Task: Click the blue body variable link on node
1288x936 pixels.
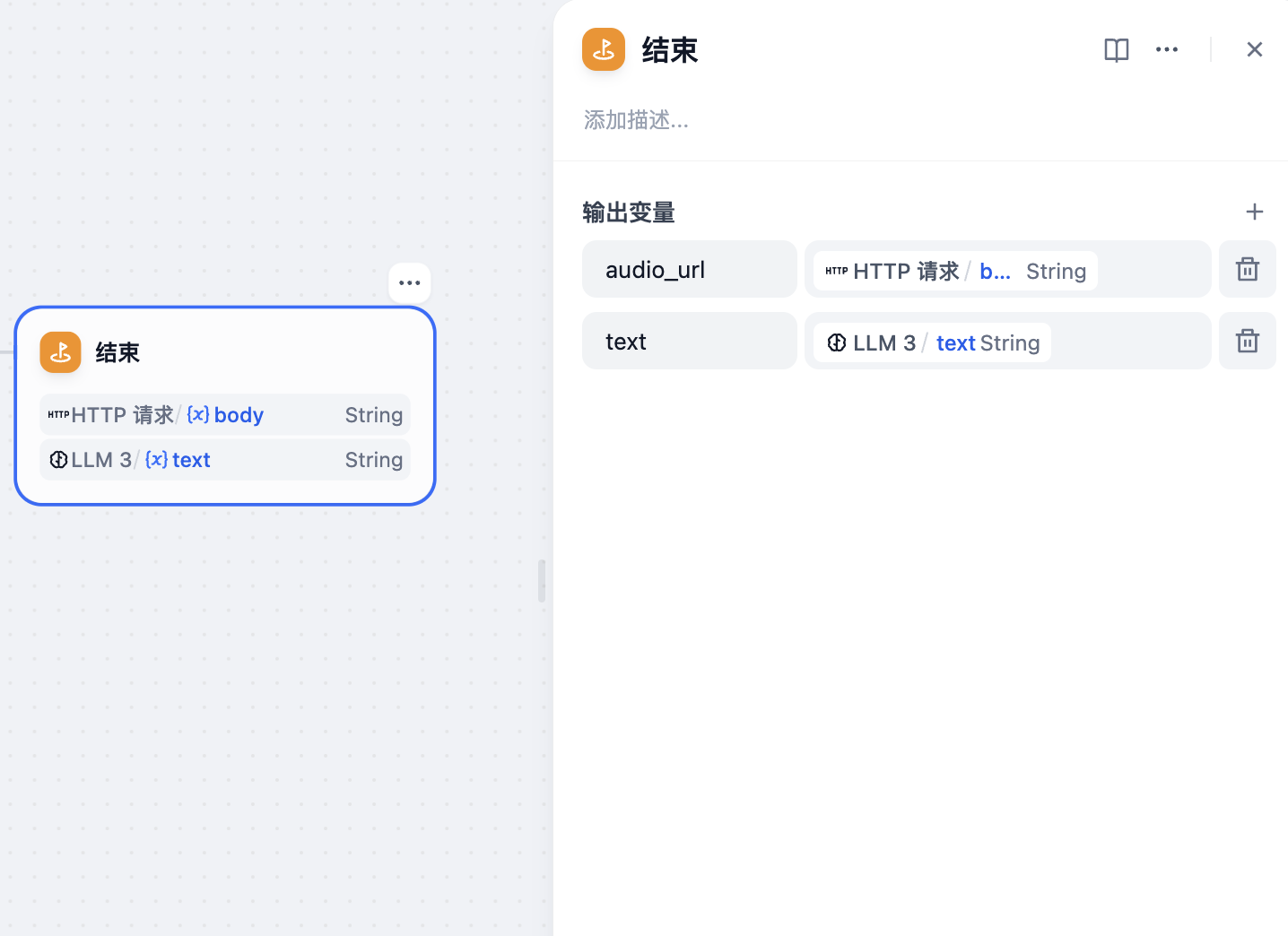Action: point(238,414)
